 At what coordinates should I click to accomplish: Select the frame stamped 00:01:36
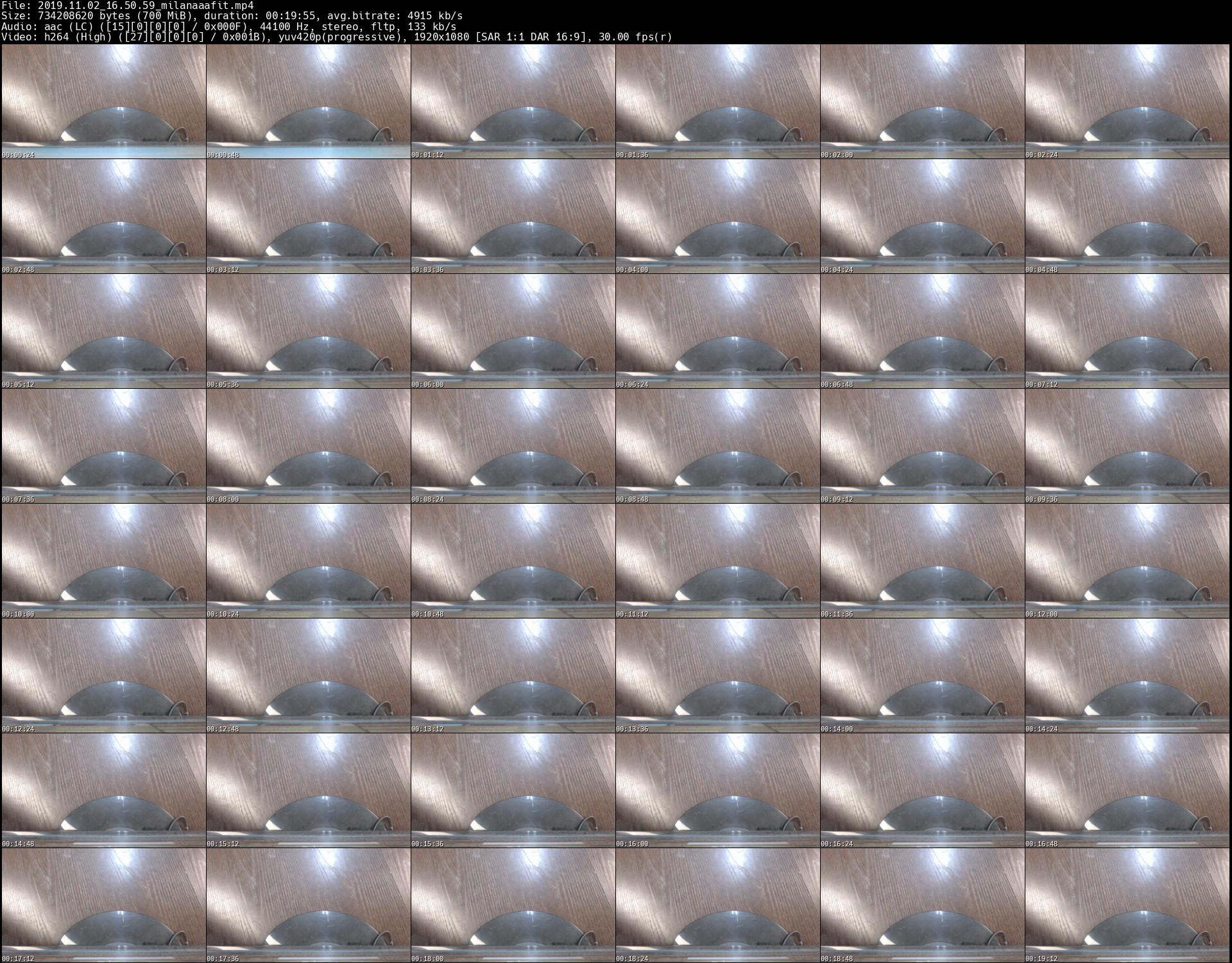pos(717,101)
